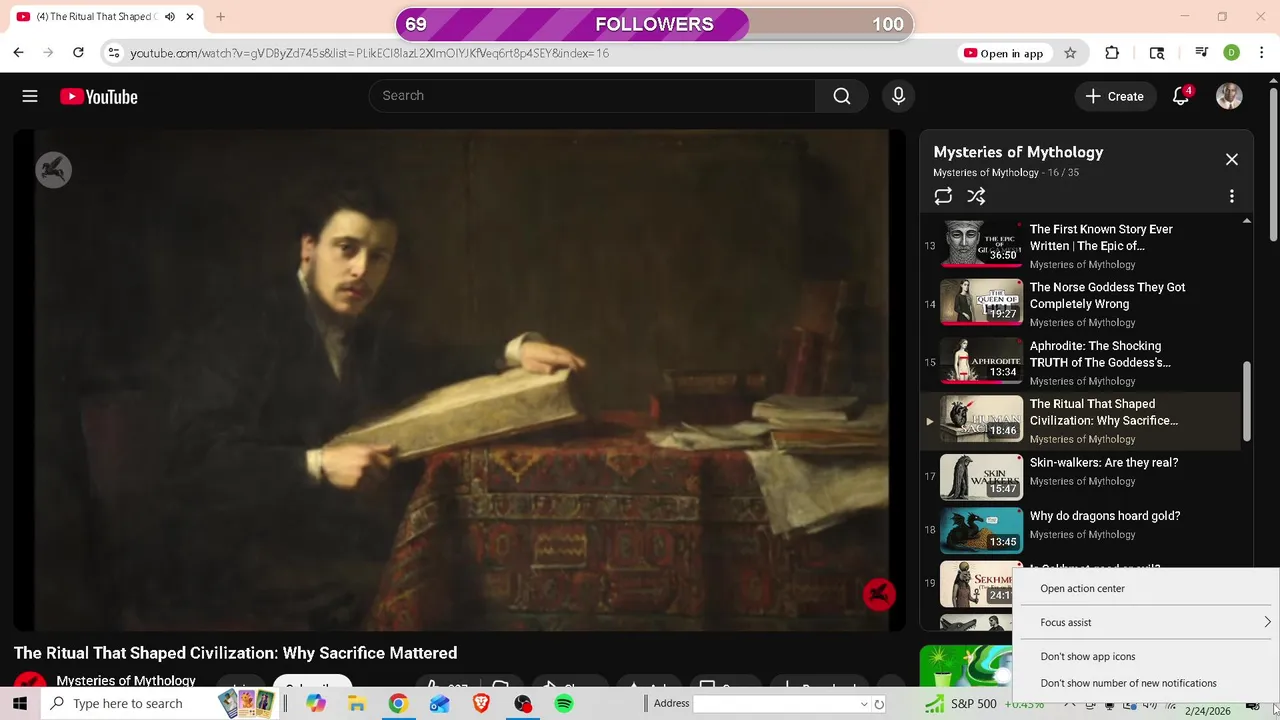Play The First Known Story Ever Written
Image resolution: width=1280 pixels, height=720 pixels.
point(1101,237)
